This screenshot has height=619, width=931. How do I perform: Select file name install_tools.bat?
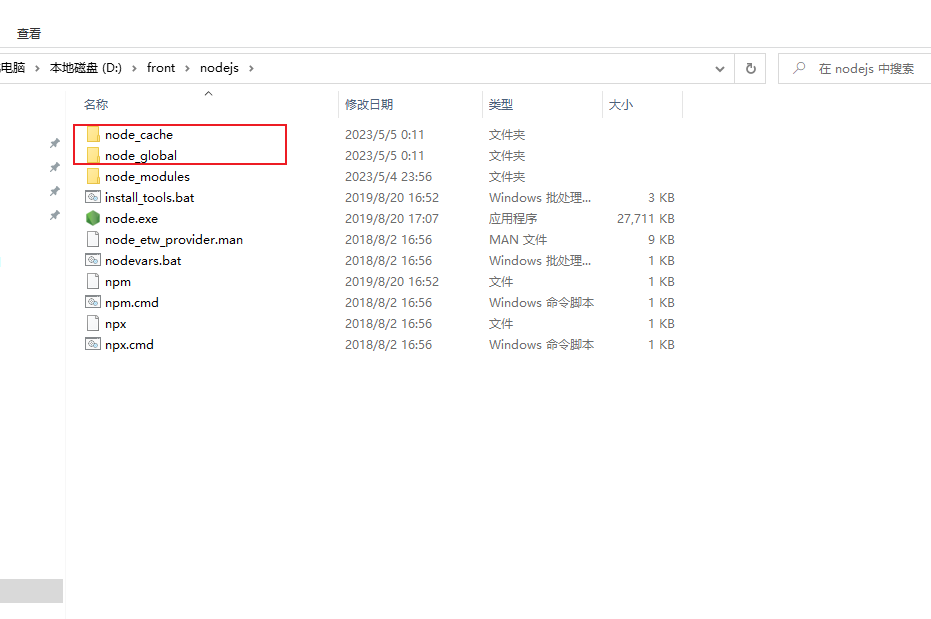pyautogui.click(x=150, y=198)
